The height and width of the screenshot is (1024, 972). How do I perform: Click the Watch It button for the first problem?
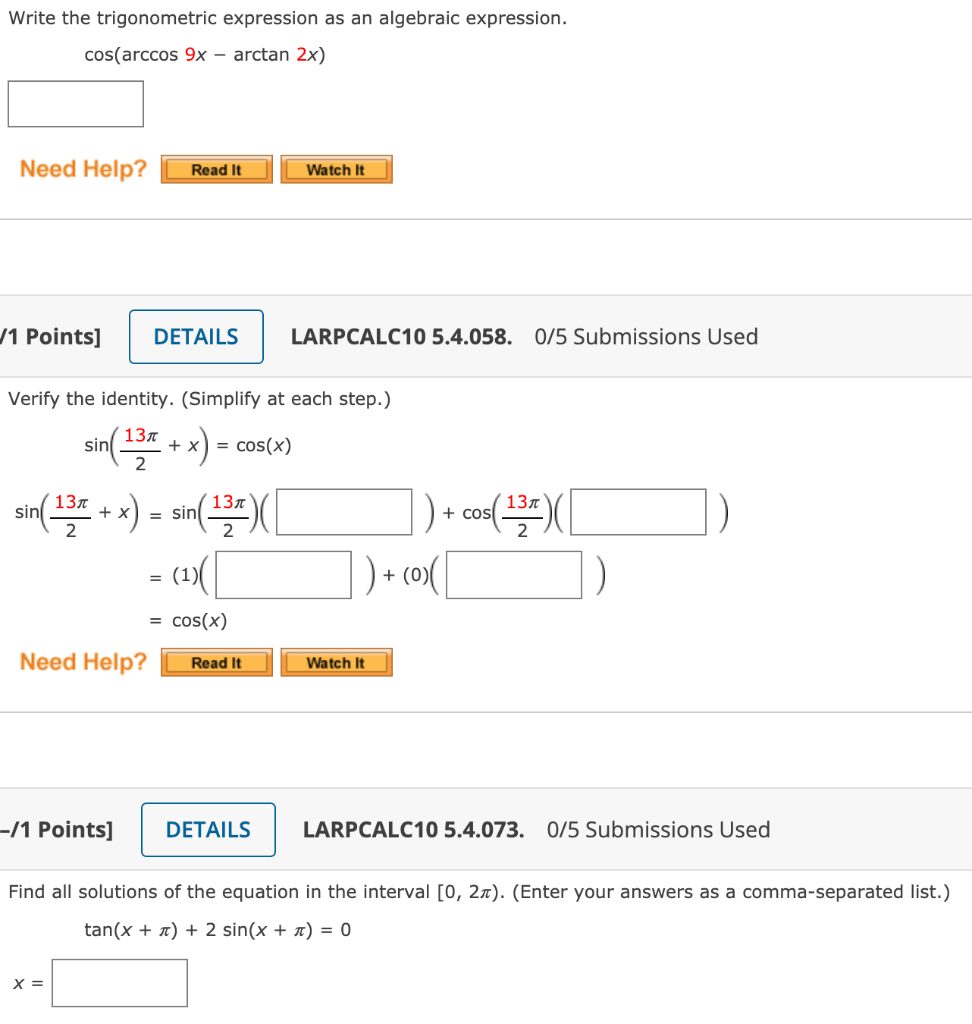tap(336, 169)
